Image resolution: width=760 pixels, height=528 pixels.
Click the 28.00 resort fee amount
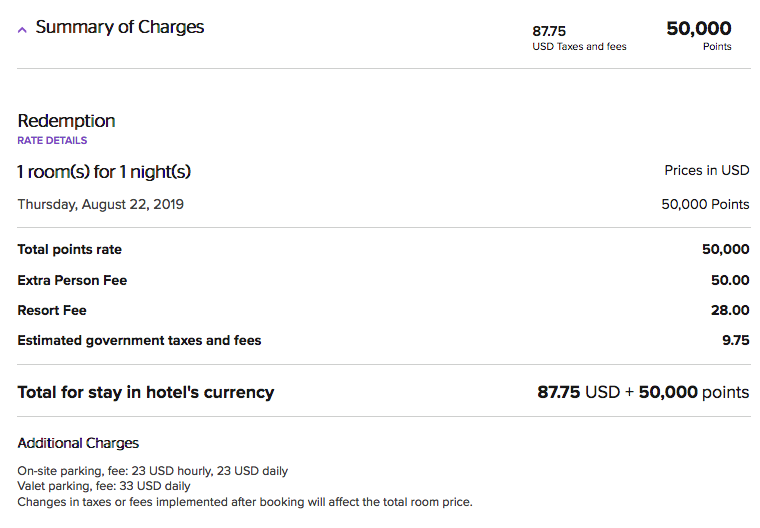tap(730, 310)
